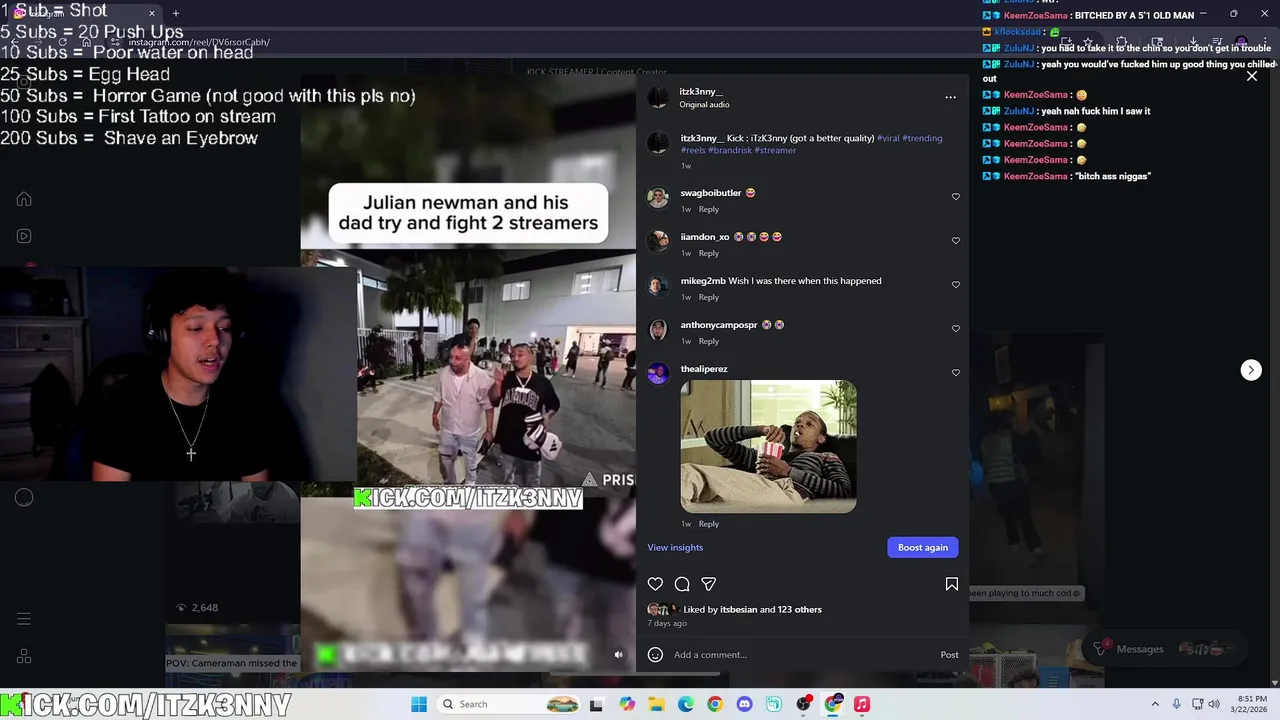The image size is (1280, 720).
Task: Close the Instagram browser tab
Action: (152, 13)
